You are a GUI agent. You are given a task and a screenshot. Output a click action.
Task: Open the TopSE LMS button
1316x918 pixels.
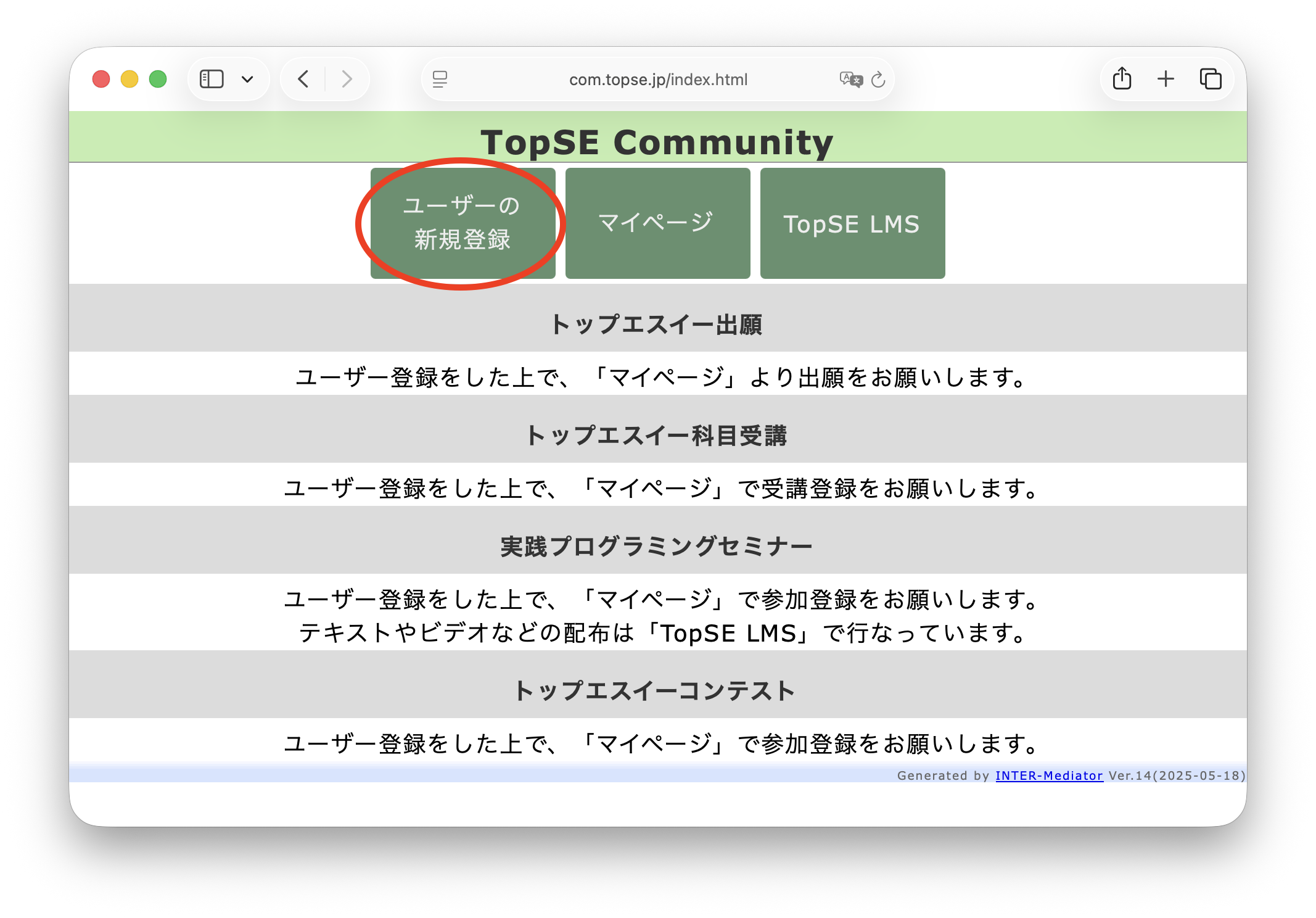(852, 224)
